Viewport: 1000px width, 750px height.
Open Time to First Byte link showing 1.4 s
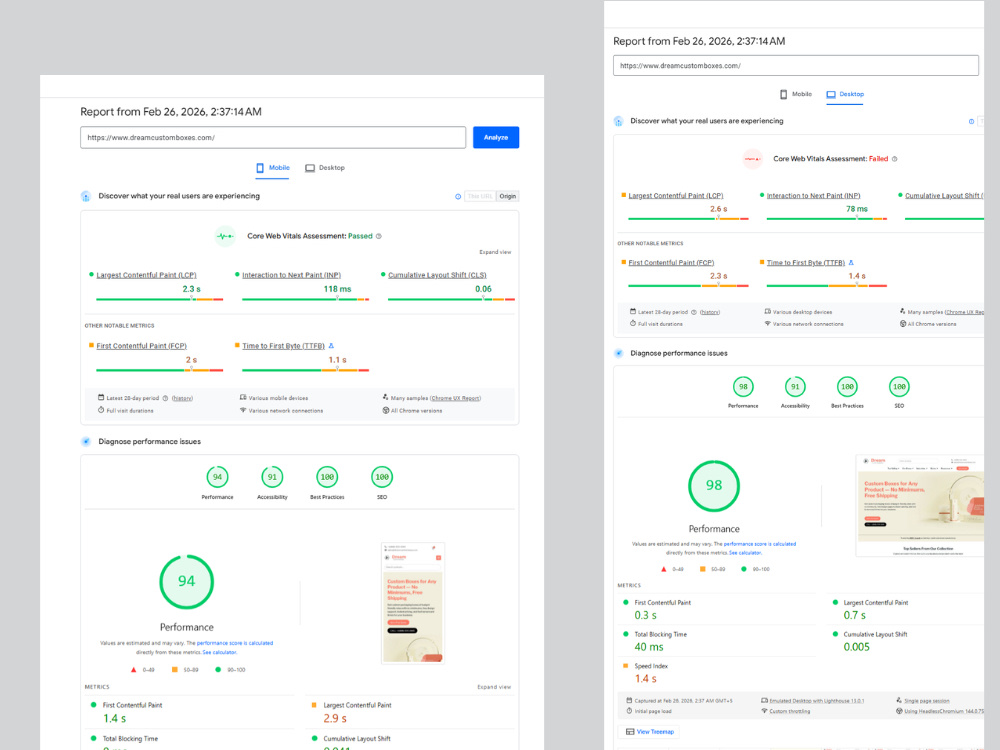coord(805,262)
